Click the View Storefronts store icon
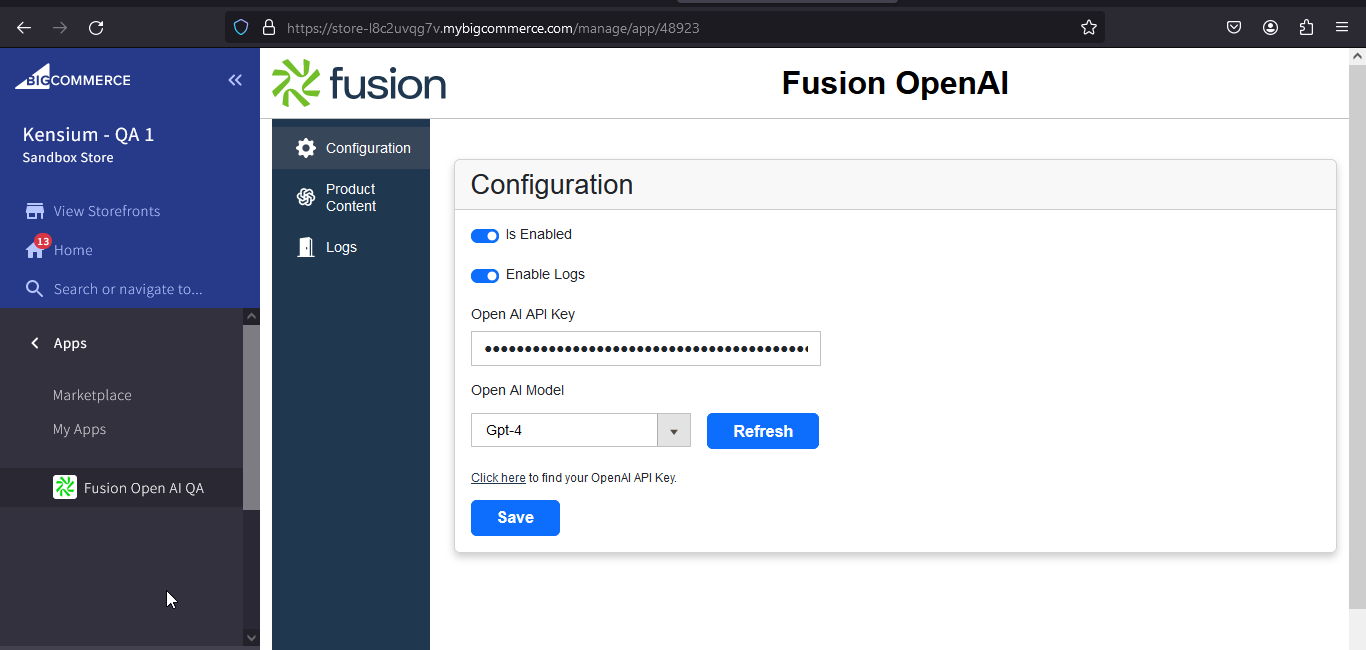Image resolution: width=1366 pixels, height=650 pixels. point(35,211)
